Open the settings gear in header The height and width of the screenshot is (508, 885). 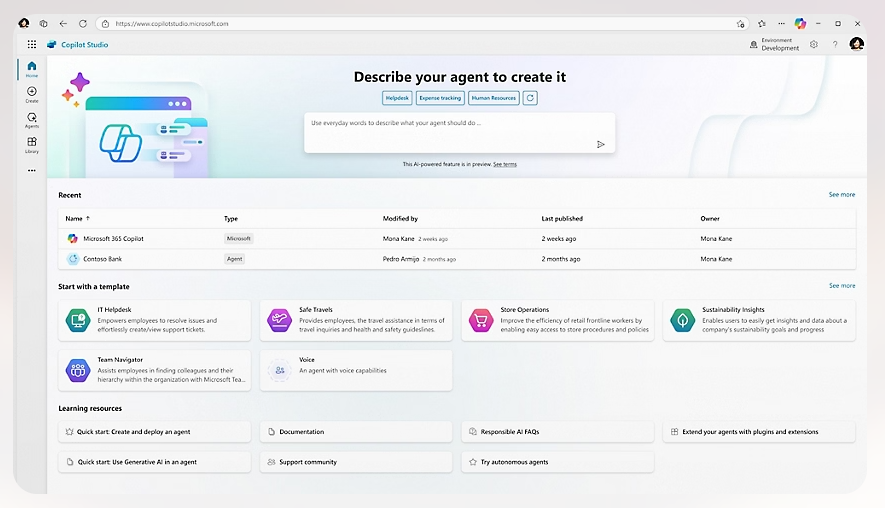813,44
